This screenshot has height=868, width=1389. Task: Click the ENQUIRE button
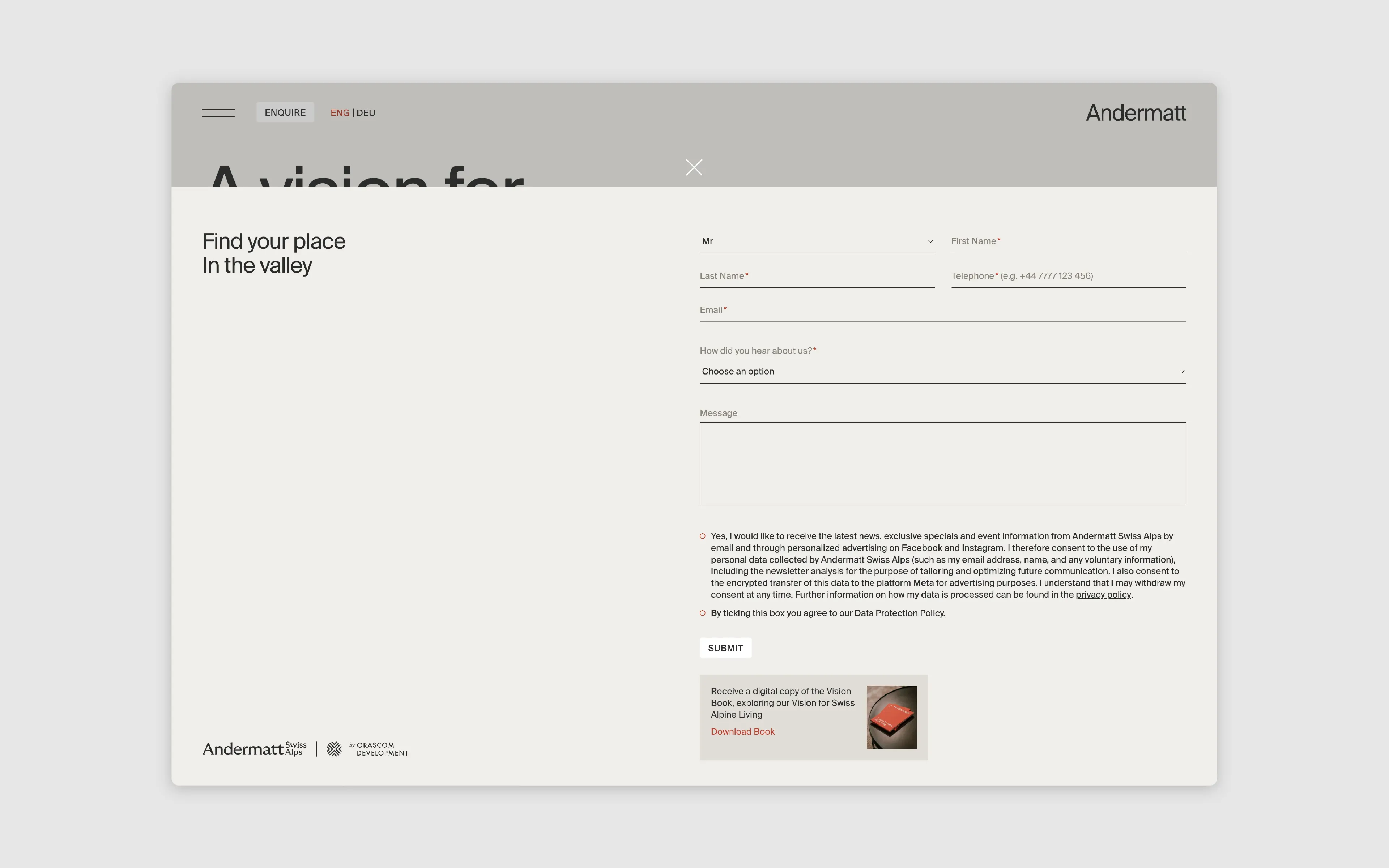click(x=285, y=112)
